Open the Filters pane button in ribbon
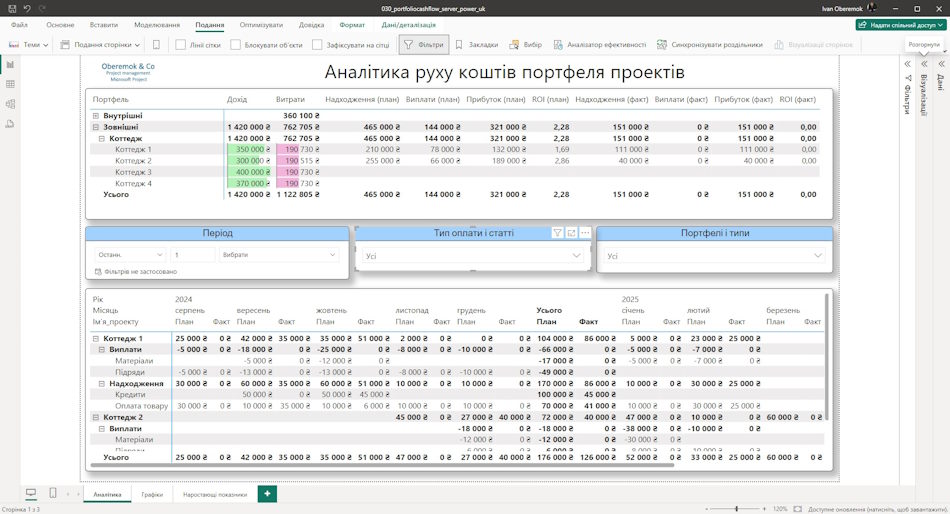The height and width of the screenshot is (514, 950). tap(424, 44)
